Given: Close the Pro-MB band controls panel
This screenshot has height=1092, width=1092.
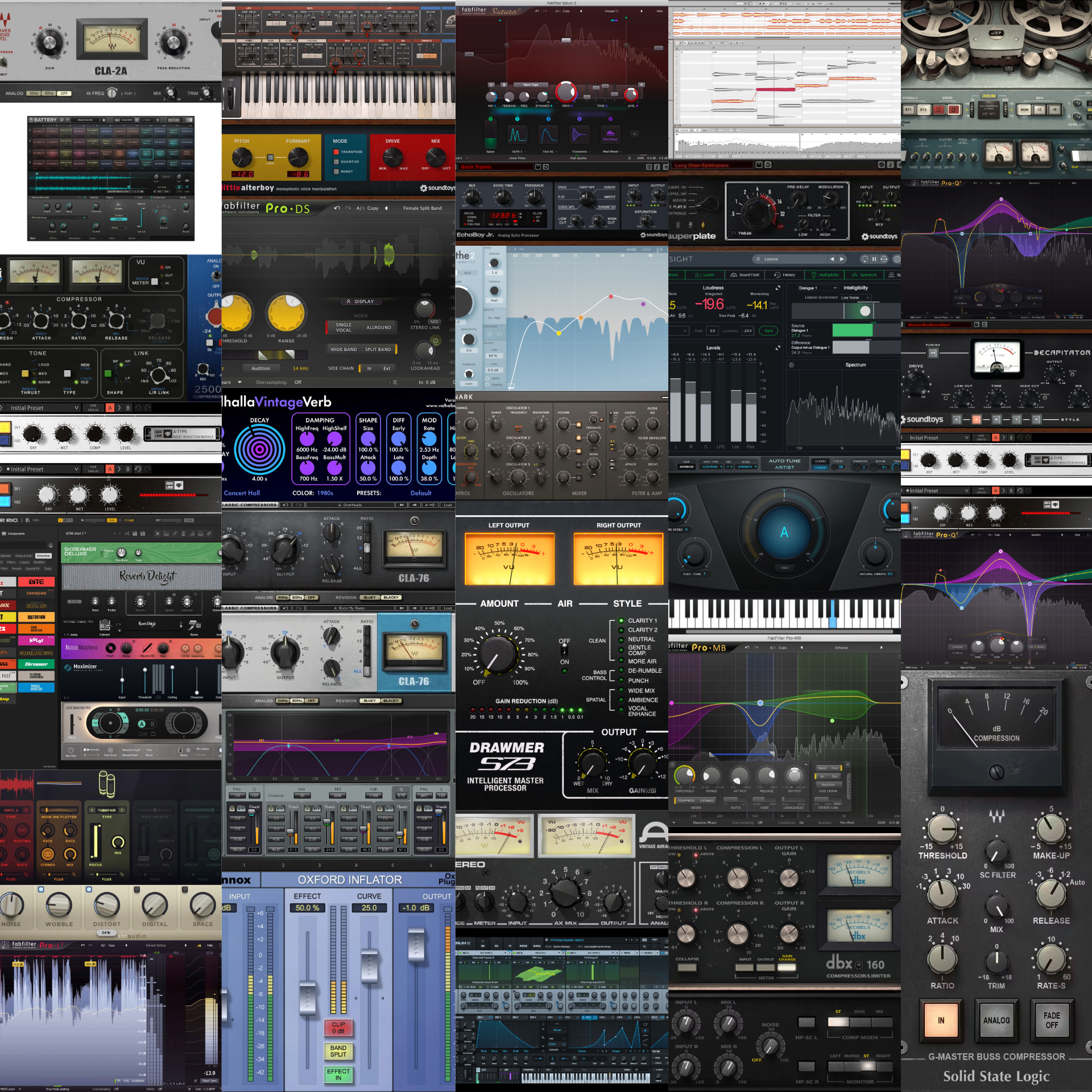Looking at the screenshot, I should pyautogui.click(x=847, y=764).
